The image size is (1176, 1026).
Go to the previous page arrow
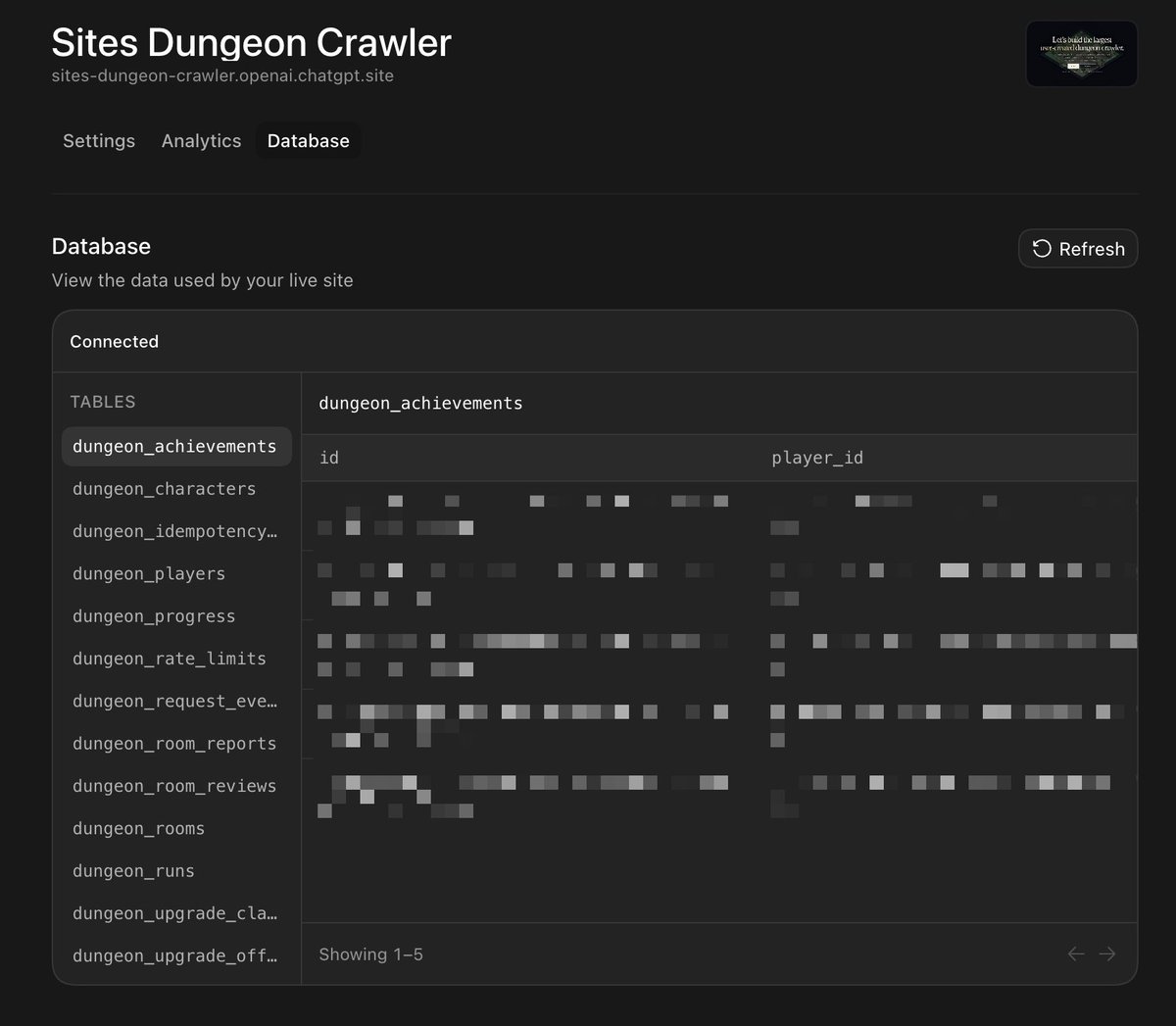(1076, 953)
